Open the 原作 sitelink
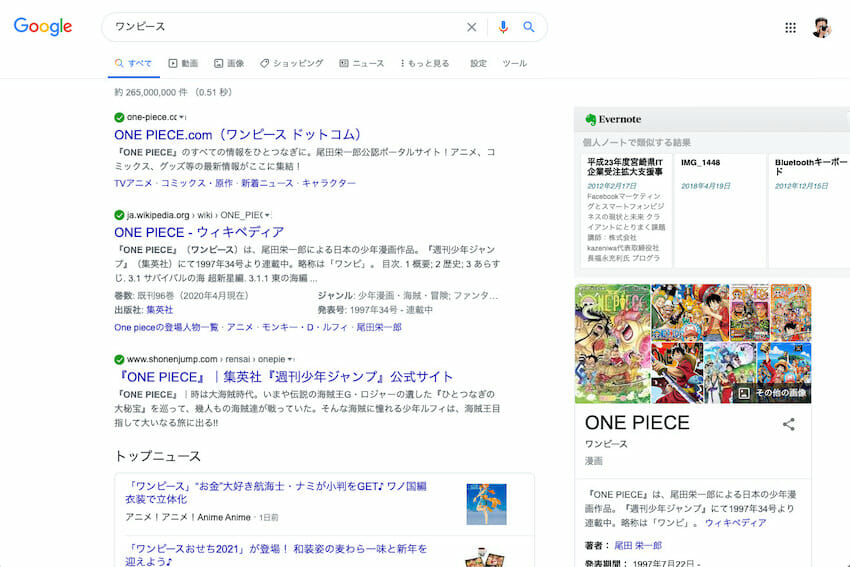This screenshot has width=850, height=567. (224, 183)
